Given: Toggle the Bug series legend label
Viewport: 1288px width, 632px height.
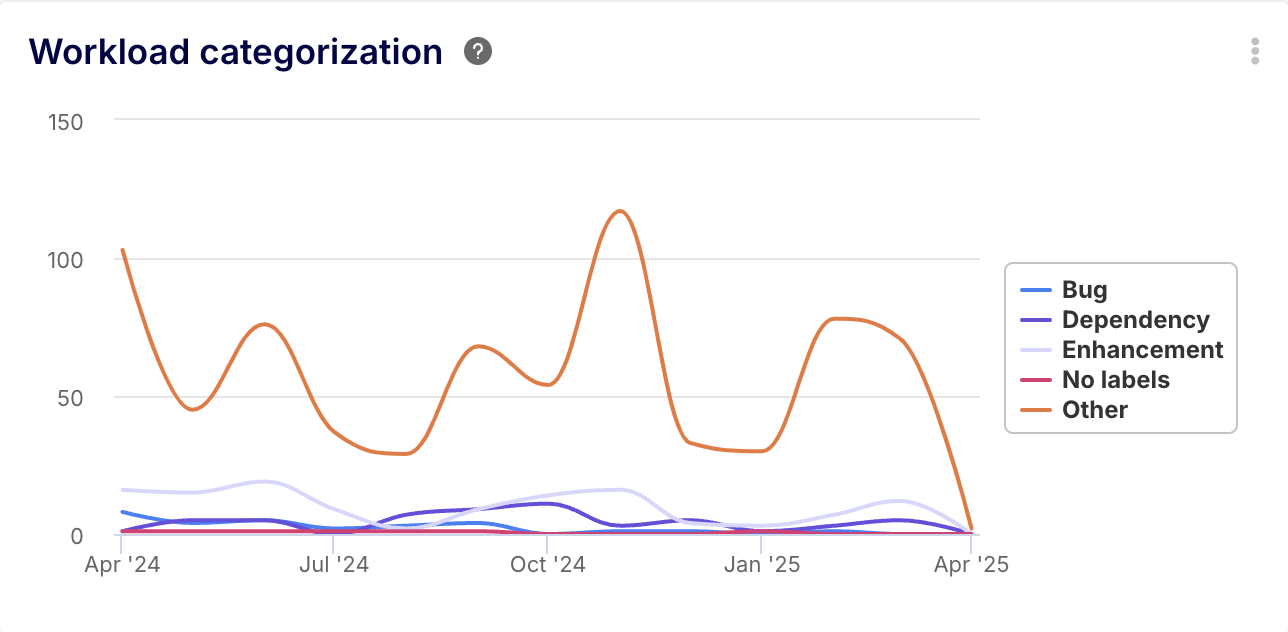Looking at the screenshot, I should [1084, 290].
